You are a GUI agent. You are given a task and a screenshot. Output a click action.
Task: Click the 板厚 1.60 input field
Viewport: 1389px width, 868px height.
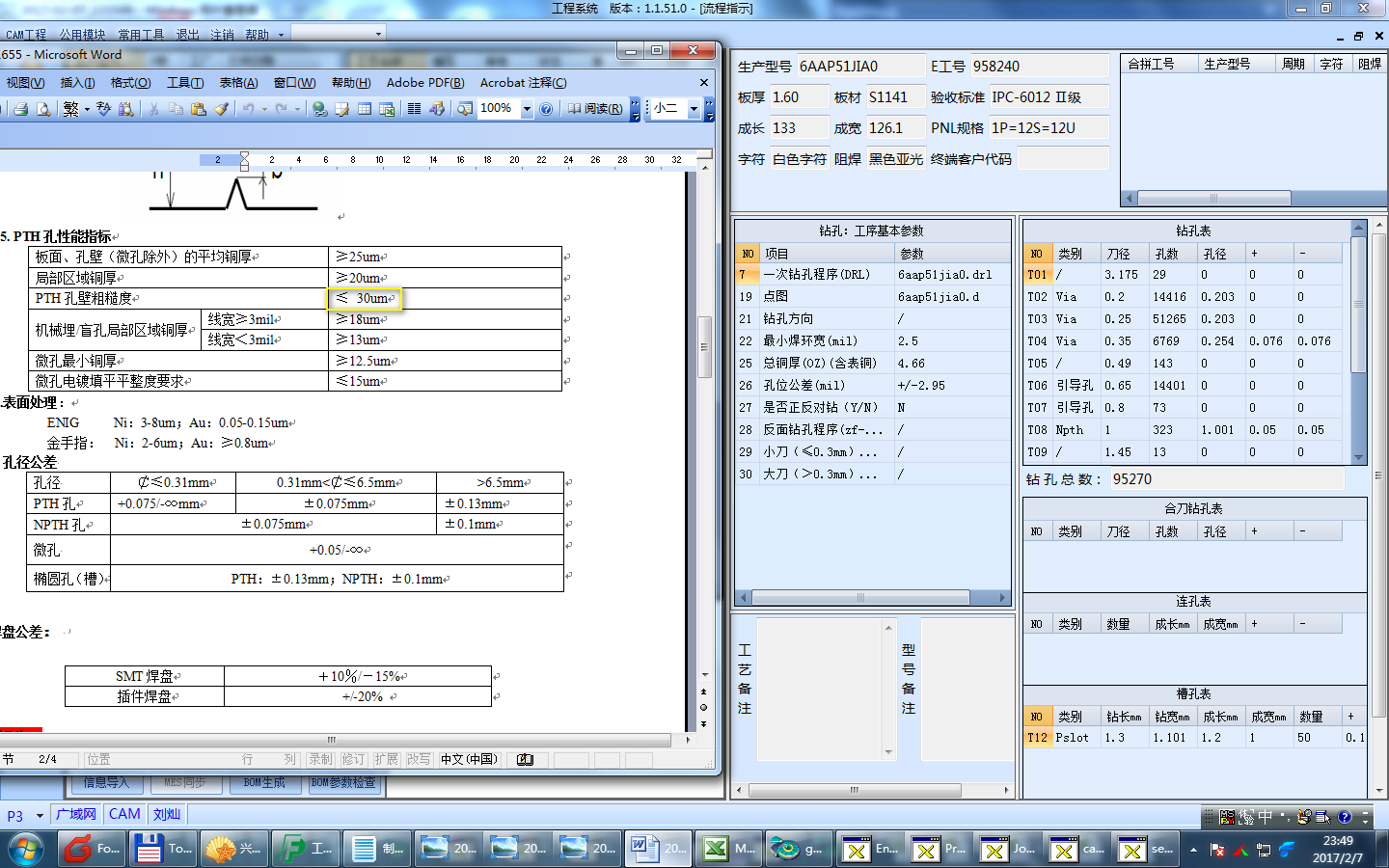tap(799, 97)
